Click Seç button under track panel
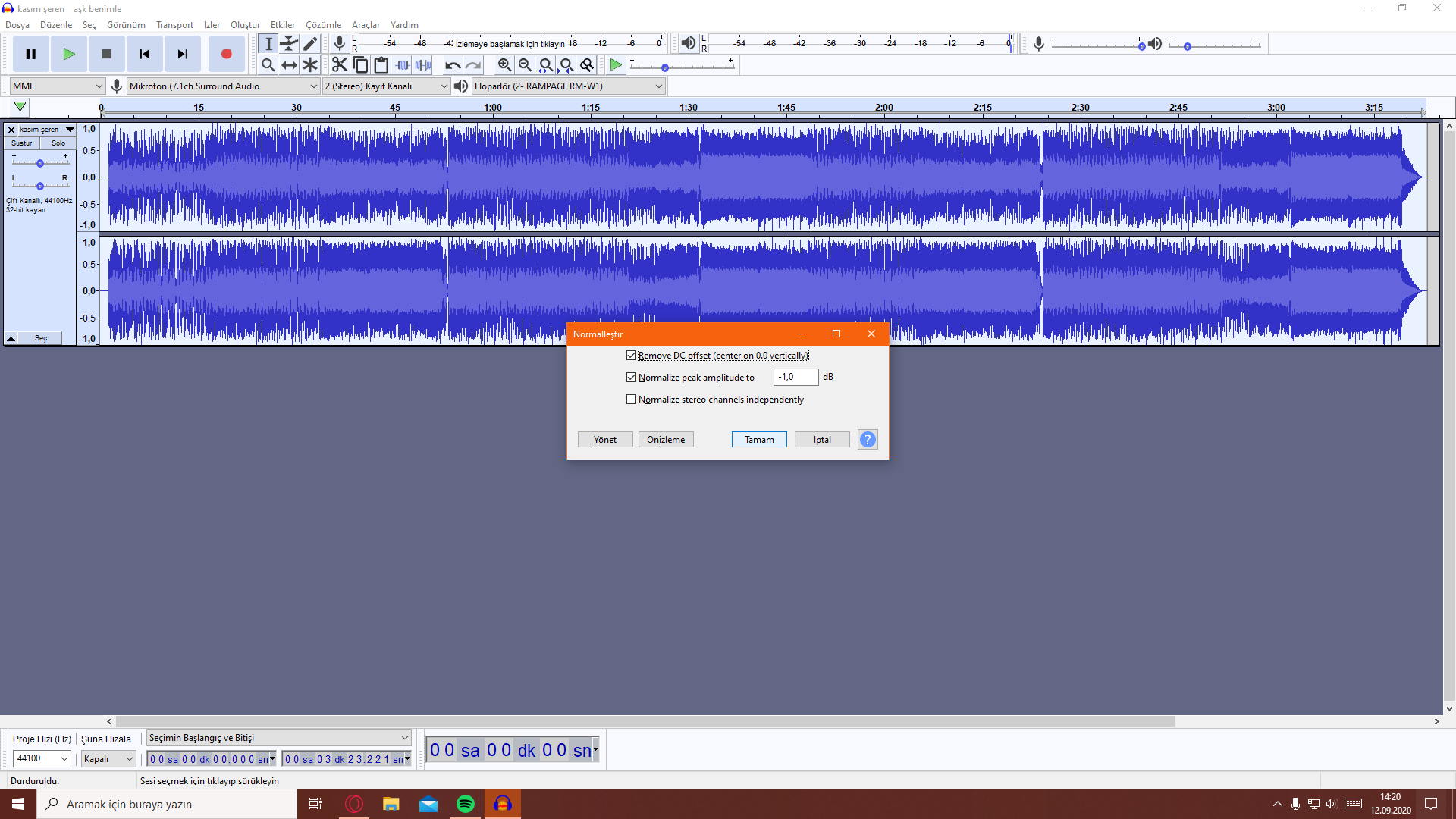 (x=41, y=338)
